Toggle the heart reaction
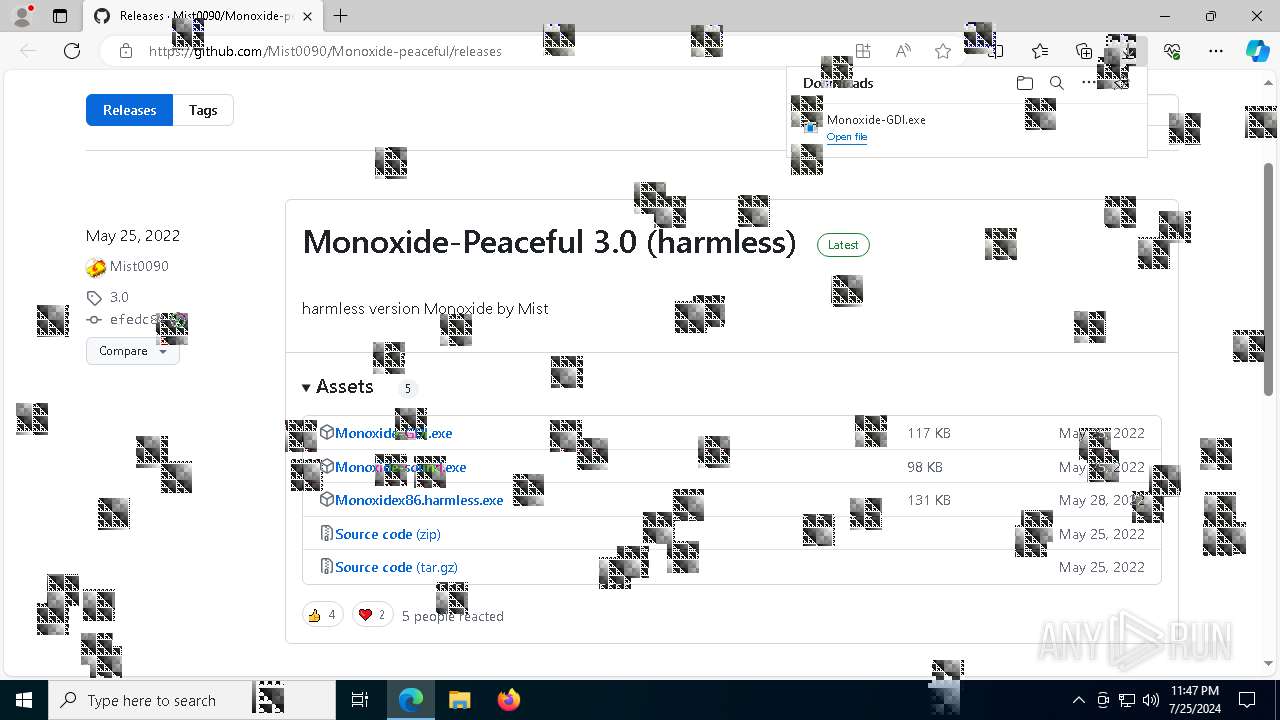The width and height of the screenshot is (1280, 720). click(372, 615)
